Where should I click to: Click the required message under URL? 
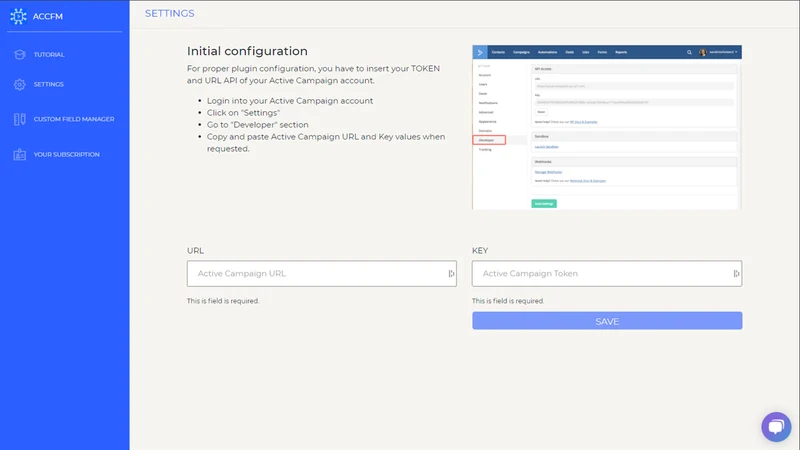223,301
